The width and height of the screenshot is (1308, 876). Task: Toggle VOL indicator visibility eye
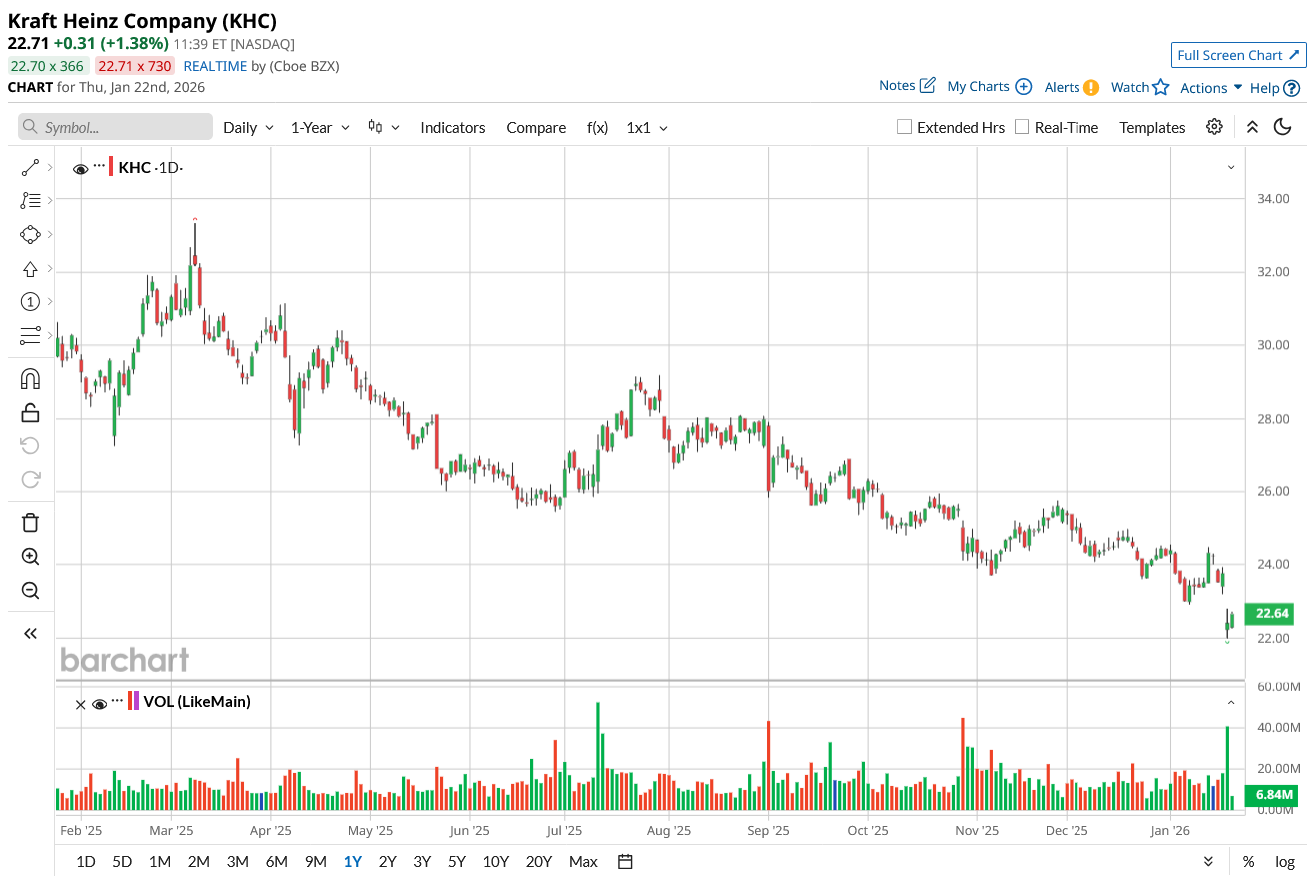99,704
